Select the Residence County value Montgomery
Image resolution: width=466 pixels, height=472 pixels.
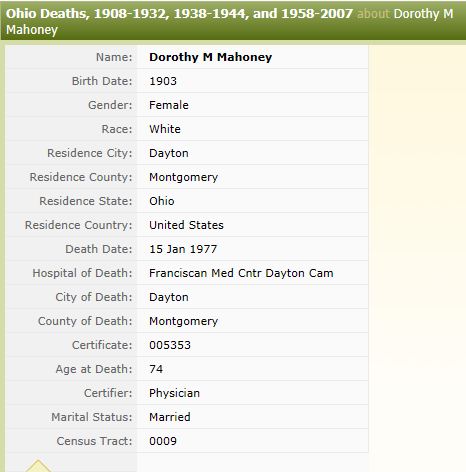point(183,177)
